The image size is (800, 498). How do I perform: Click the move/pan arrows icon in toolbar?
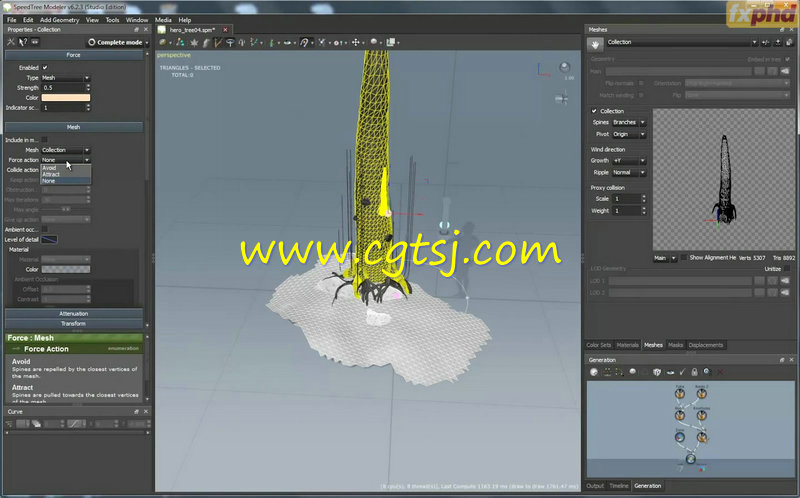pos(356,43)
